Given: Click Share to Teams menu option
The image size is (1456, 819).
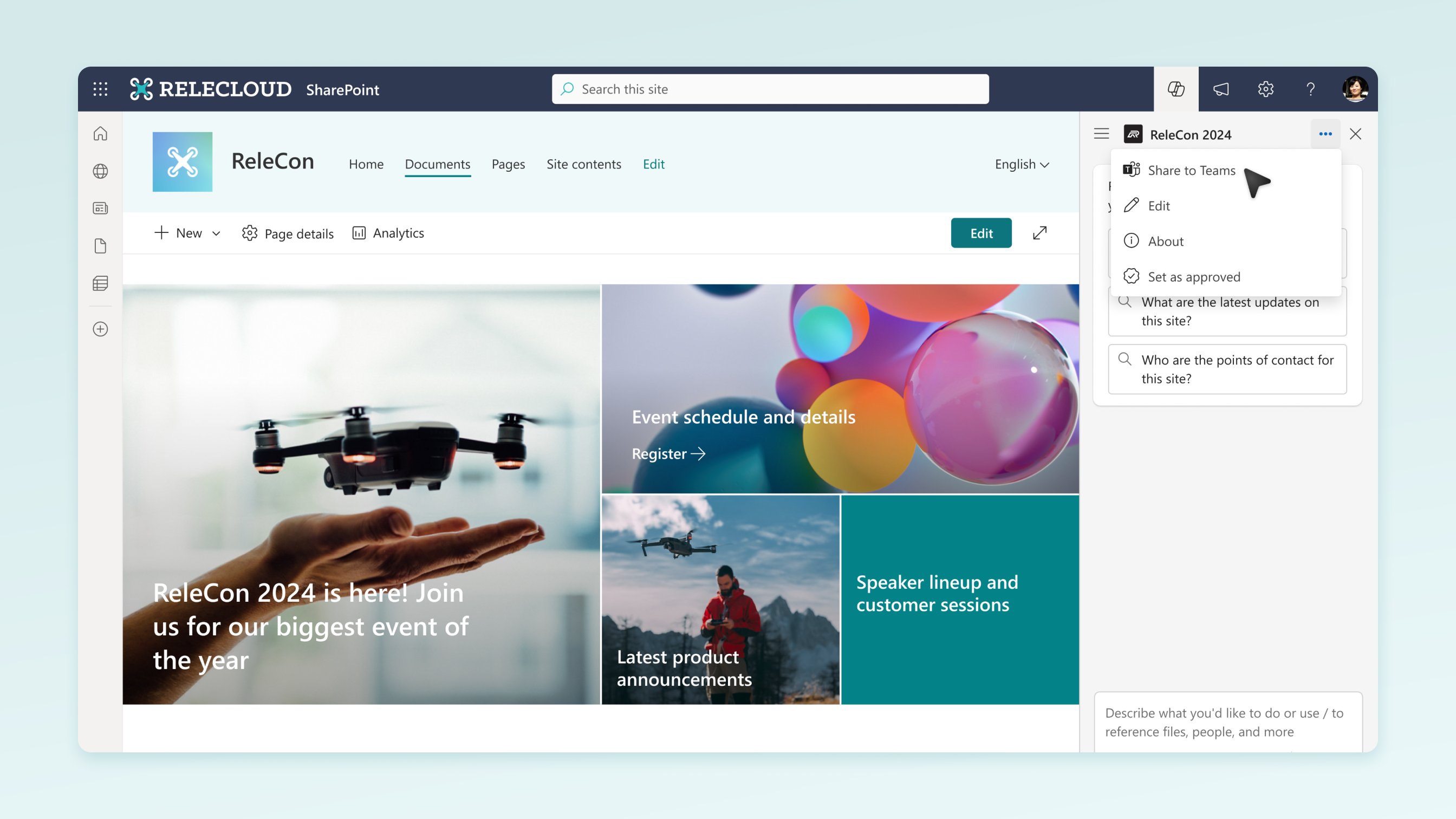Looking at the screenshot, I should [1191, 170].
